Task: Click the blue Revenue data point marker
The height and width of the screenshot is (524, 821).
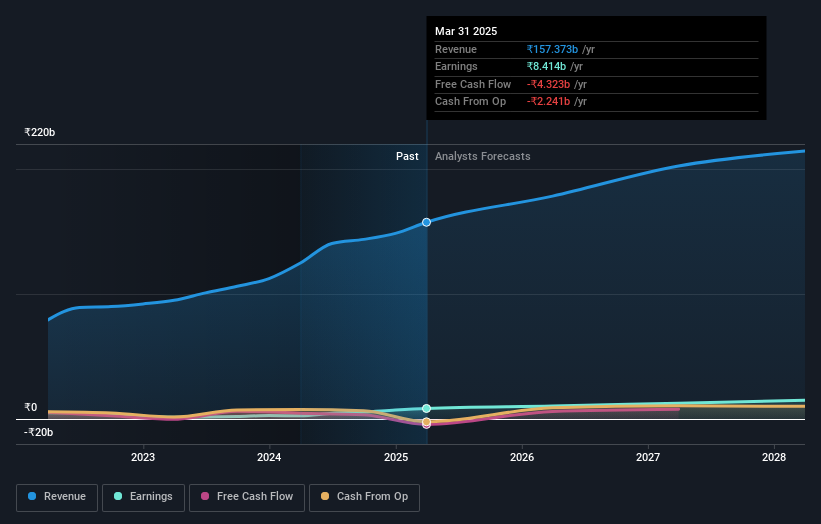Action: (426, 222)
